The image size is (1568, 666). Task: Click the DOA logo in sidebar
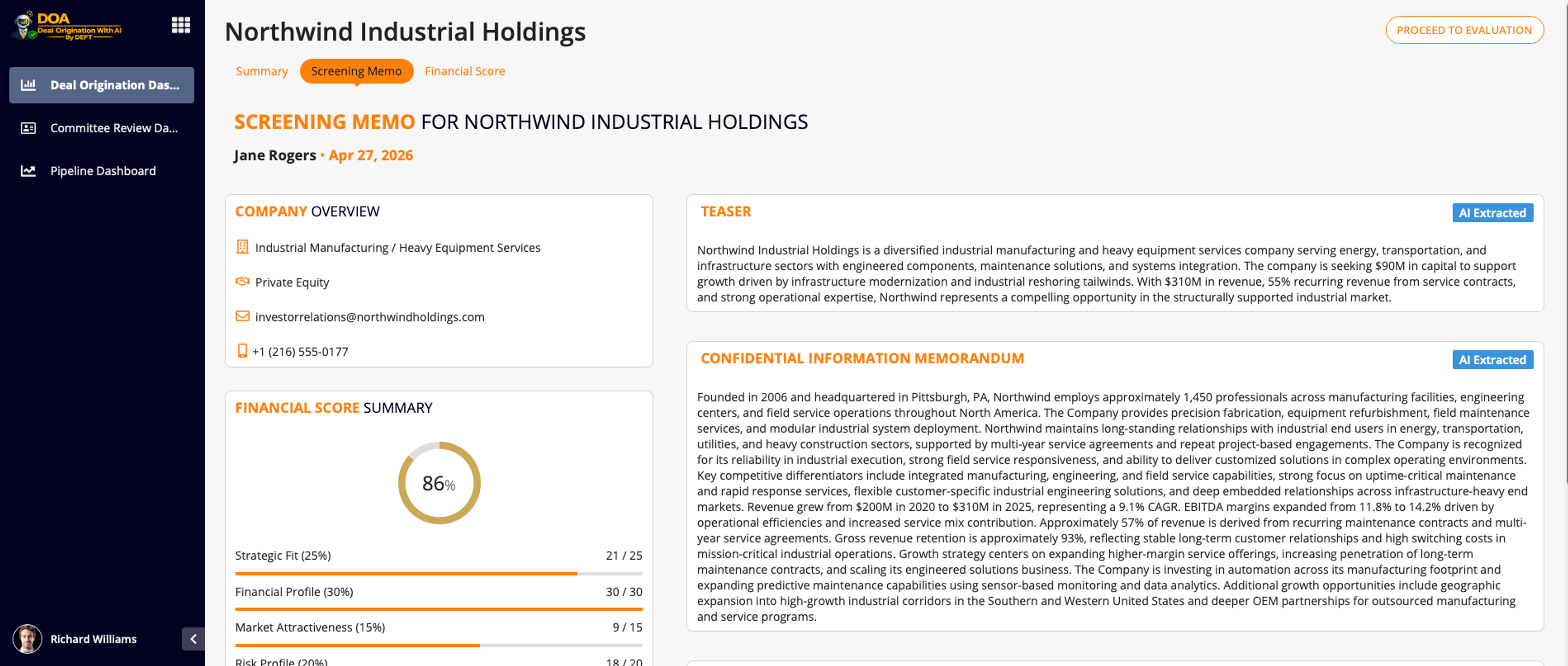point(67,26)
